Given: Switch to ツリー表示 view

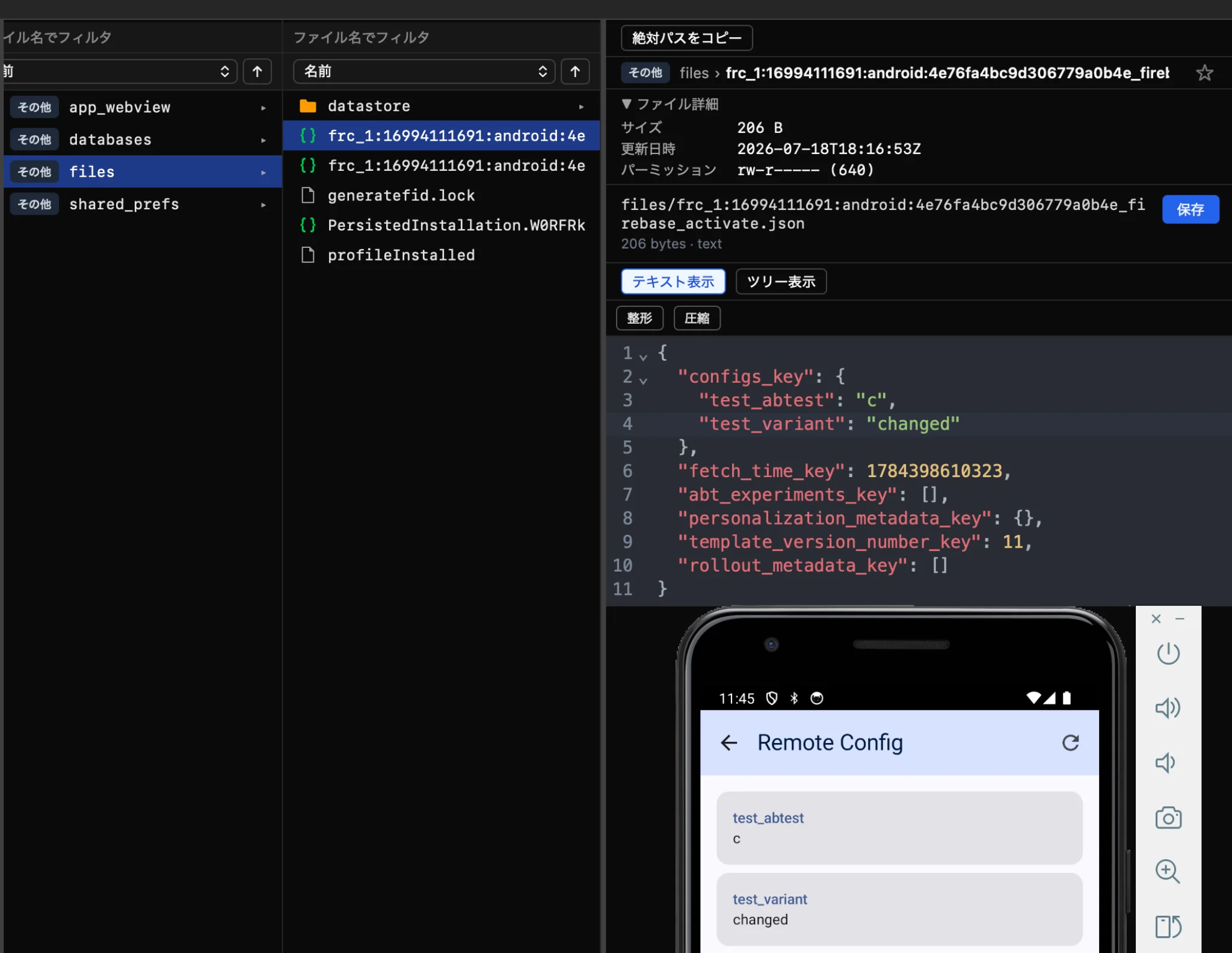Looking at the screenshot, I should (781, 282).
